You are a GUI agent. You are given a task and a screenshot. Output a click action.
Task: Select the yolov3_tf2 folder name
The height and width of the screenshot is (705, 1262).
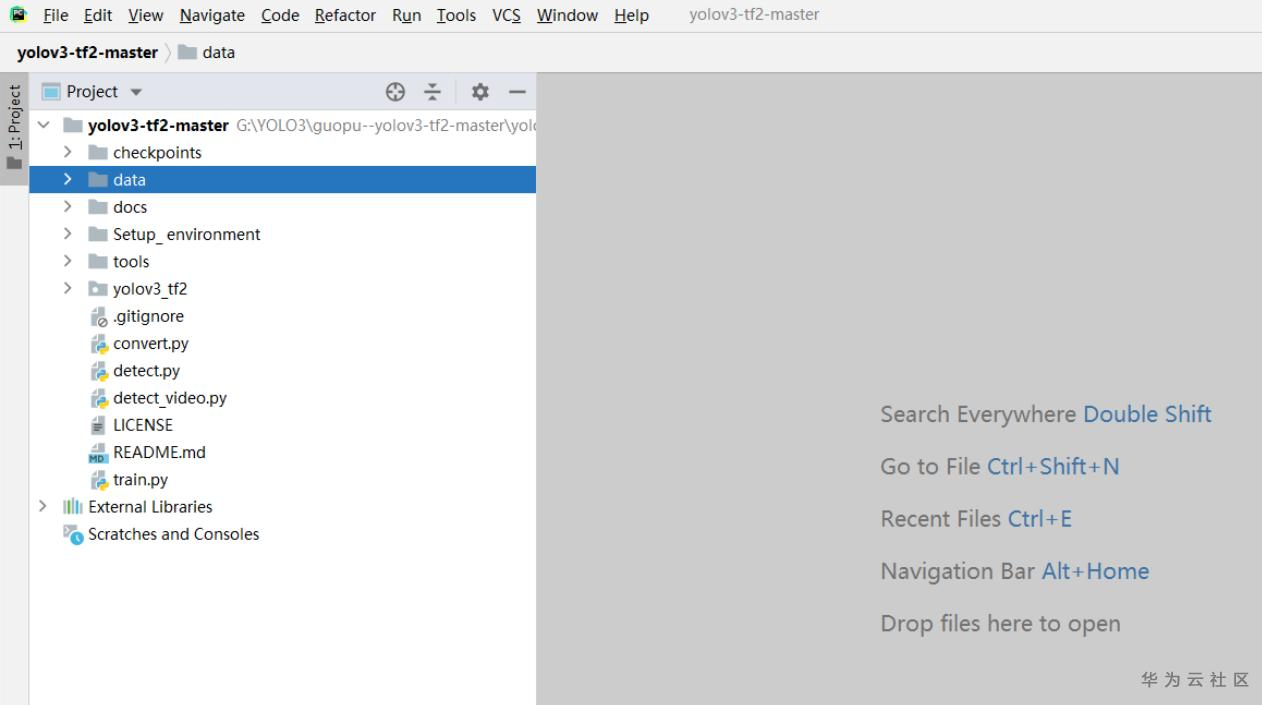tap(150, 289)
